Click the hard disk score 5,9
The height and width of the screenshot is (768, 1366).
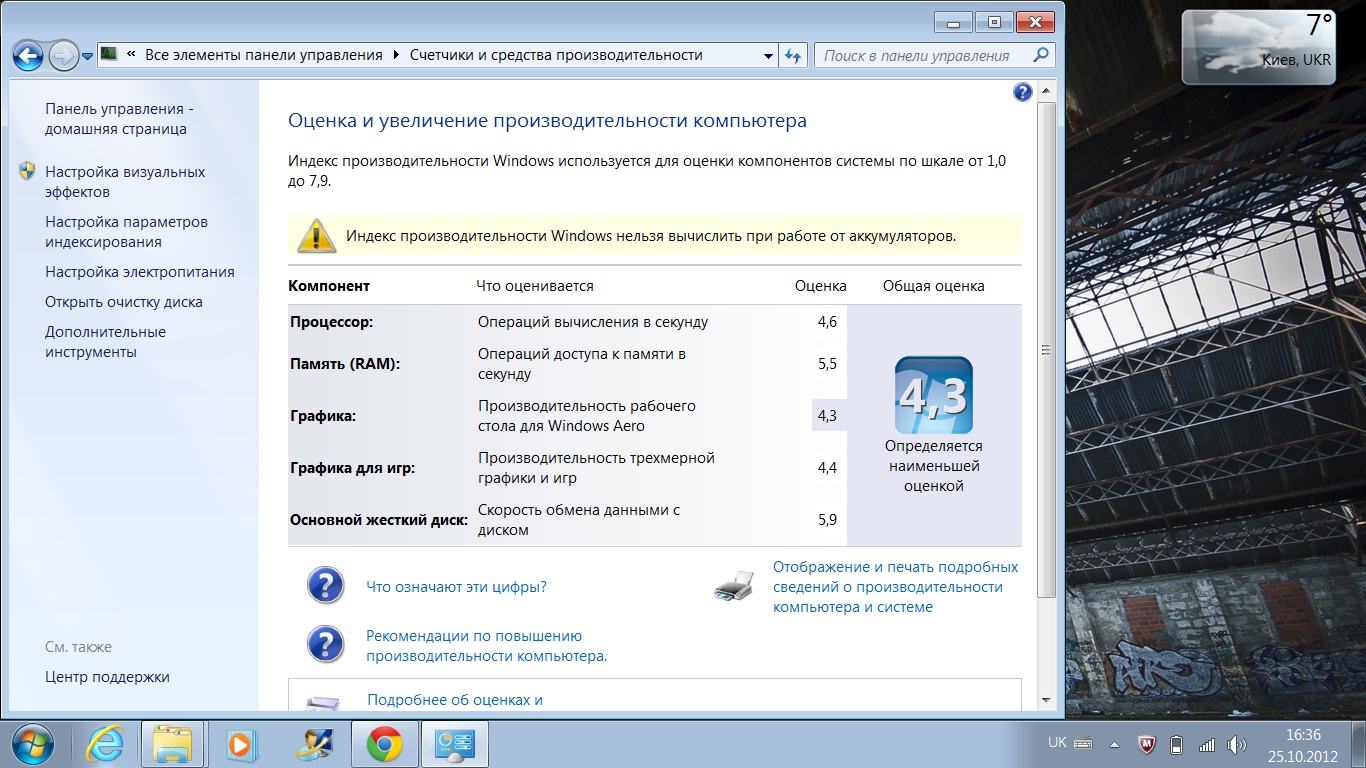[827, 520]
